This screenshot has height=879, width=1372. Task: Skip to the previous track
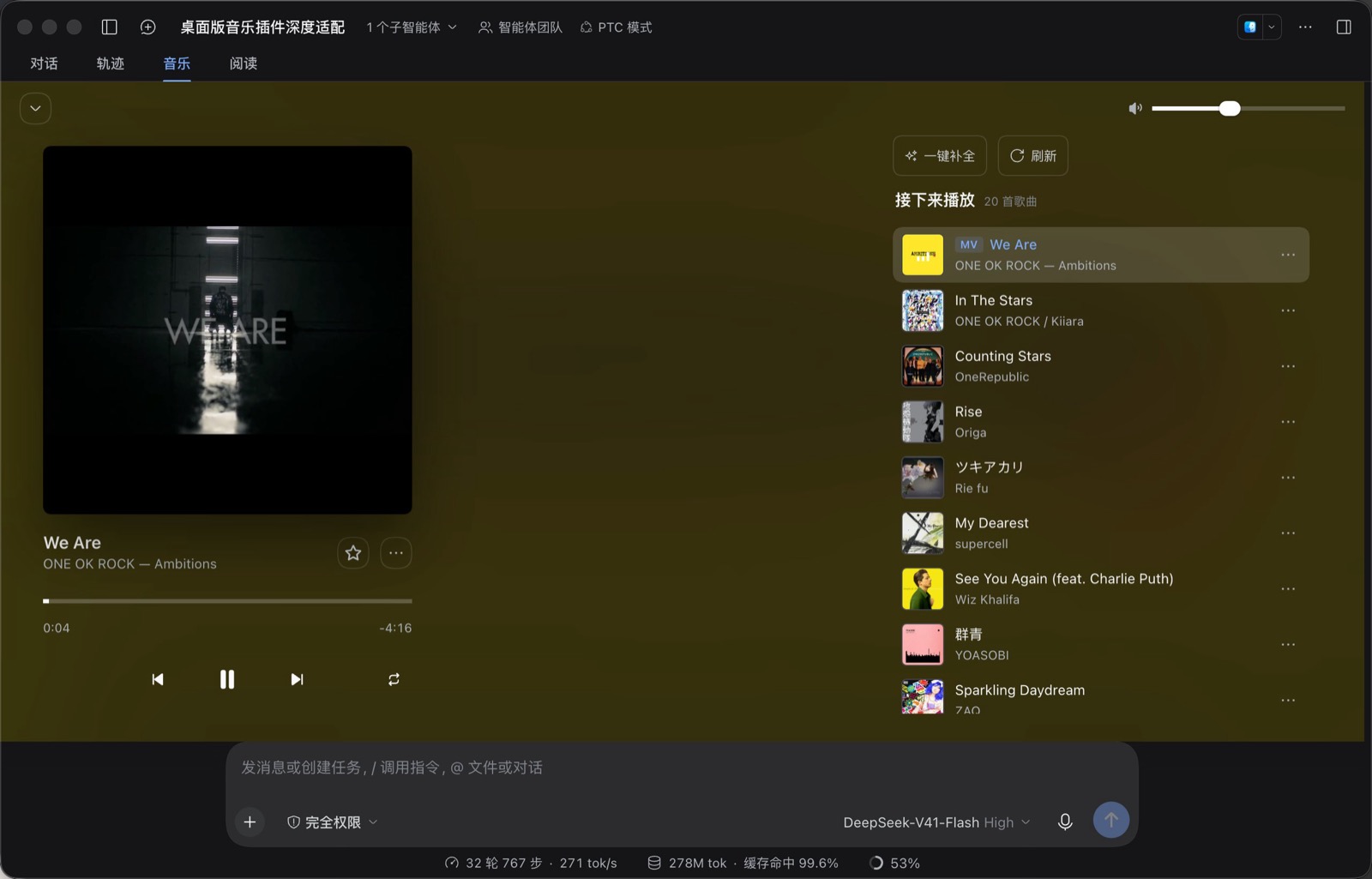(158, 679)
